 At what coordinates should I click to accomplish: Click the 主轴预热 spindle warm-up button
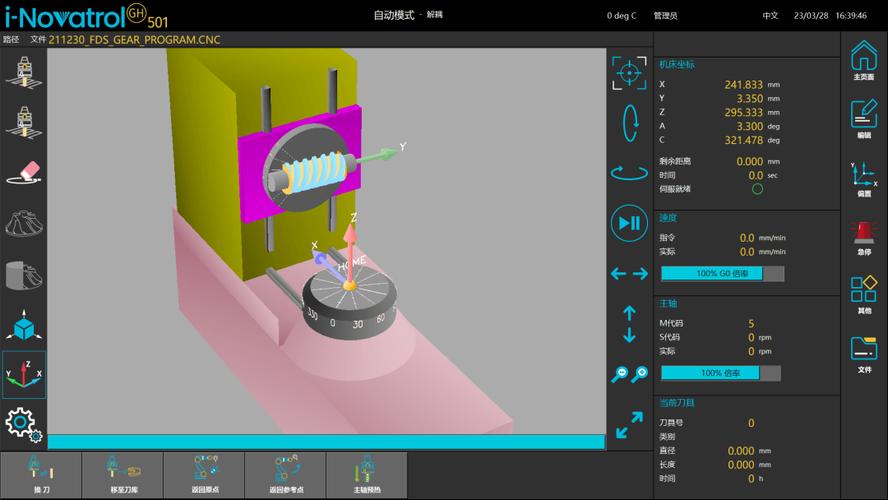367,475
